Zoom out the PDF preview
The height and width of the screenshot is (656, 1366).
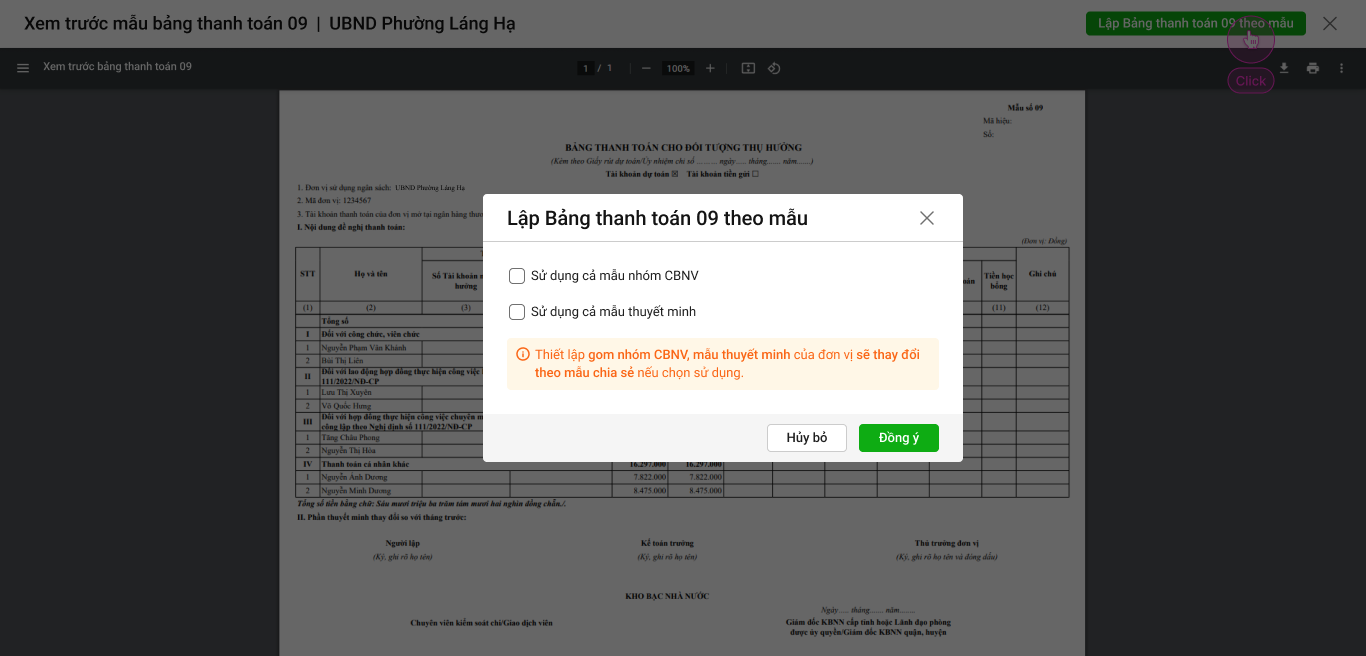click(646, 68)
